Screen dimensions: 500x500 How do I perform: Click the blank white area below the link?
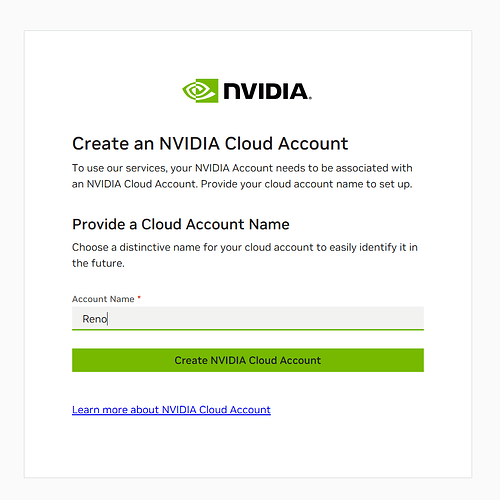pos(248,447)
